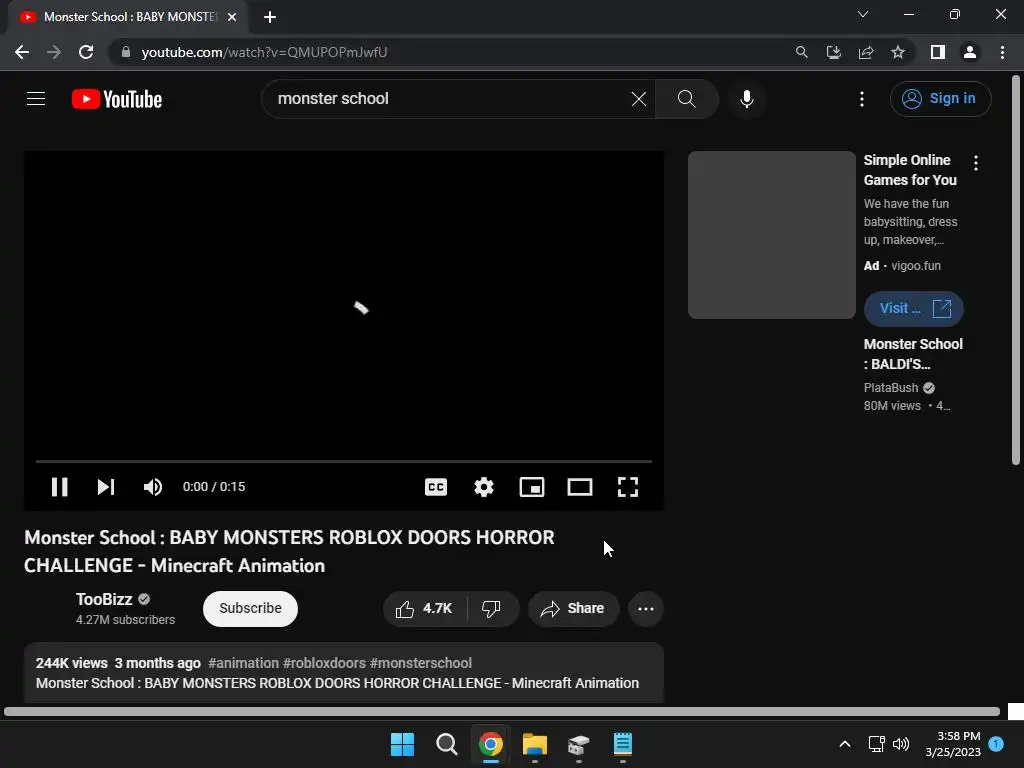Select the youtube.com address bar
Viewport: 1024px width, 768px height.
click(264, 52)
